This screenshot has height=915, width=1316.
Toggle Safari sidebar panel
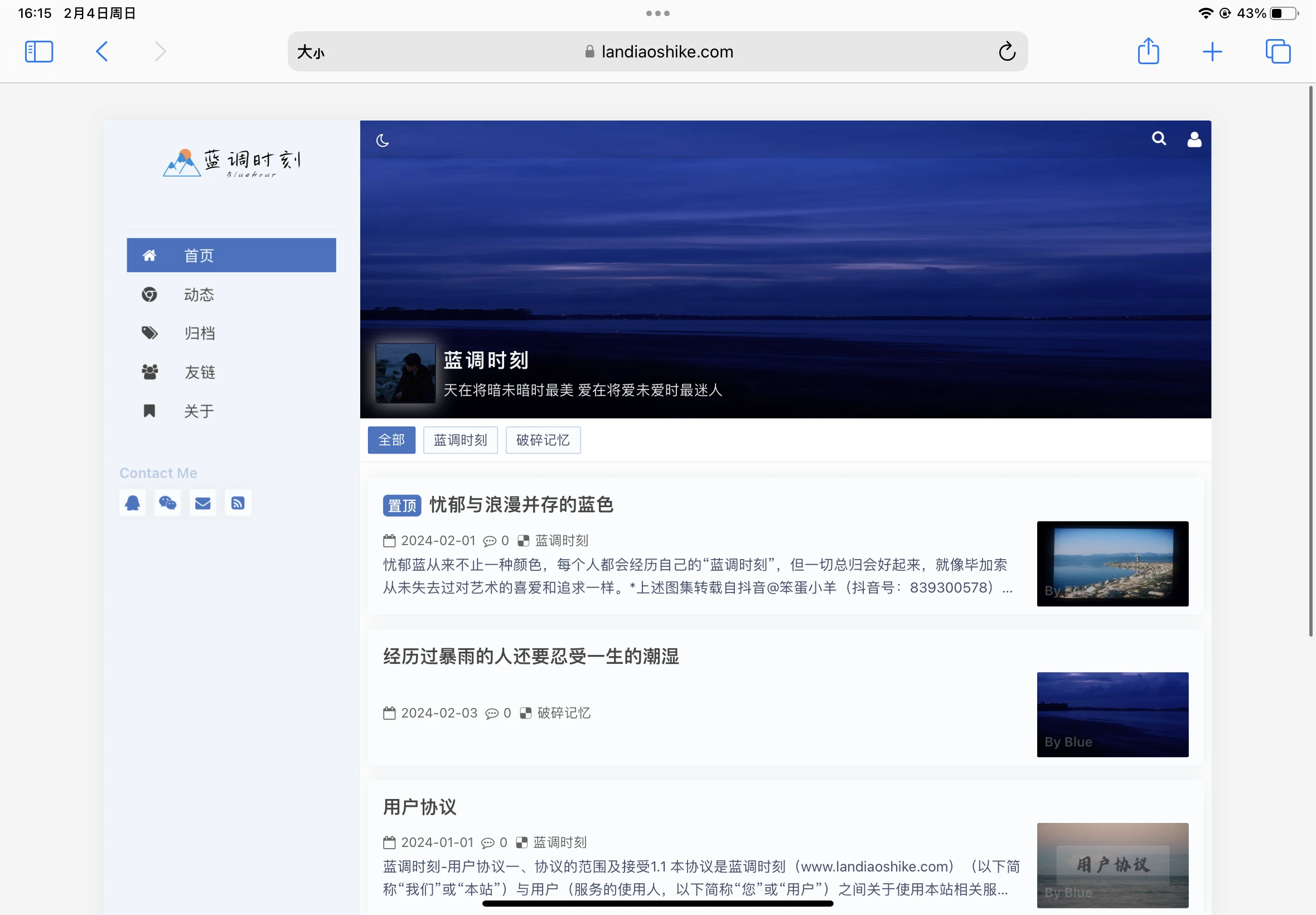point(39,51)
